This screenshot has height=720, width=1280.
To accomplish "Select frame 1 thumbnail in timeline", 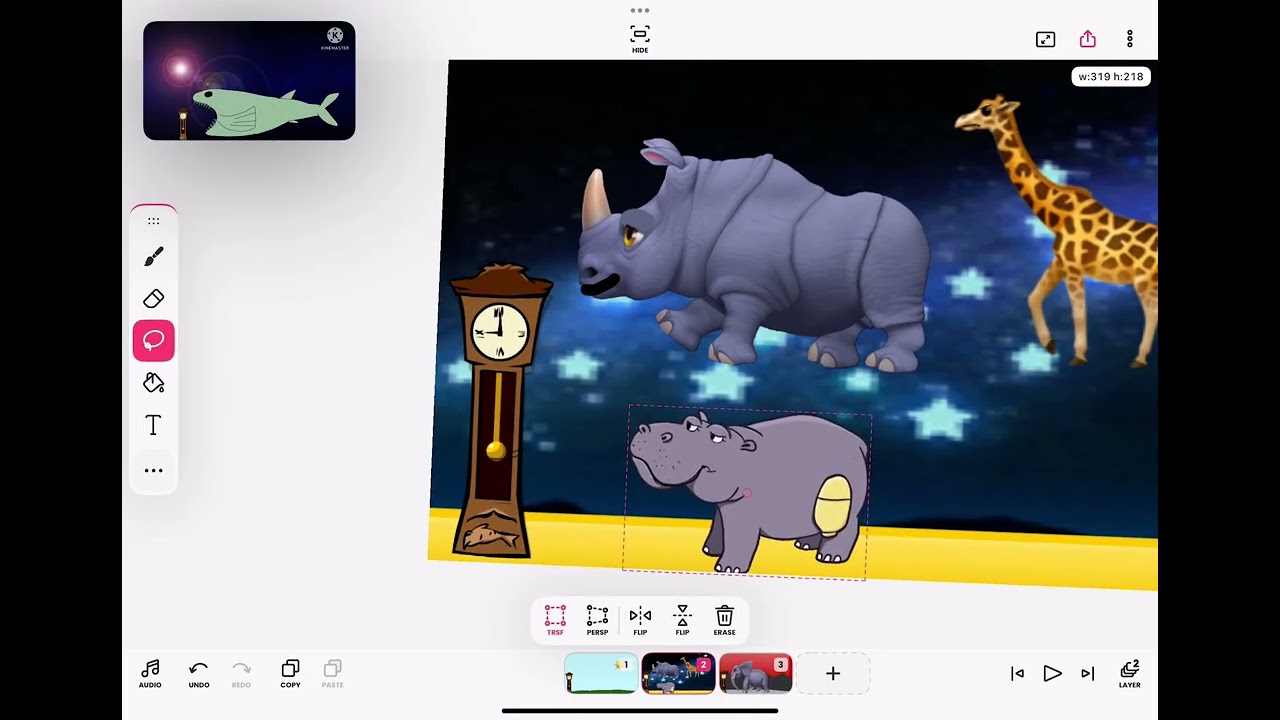I will click(x=600, y=673).
